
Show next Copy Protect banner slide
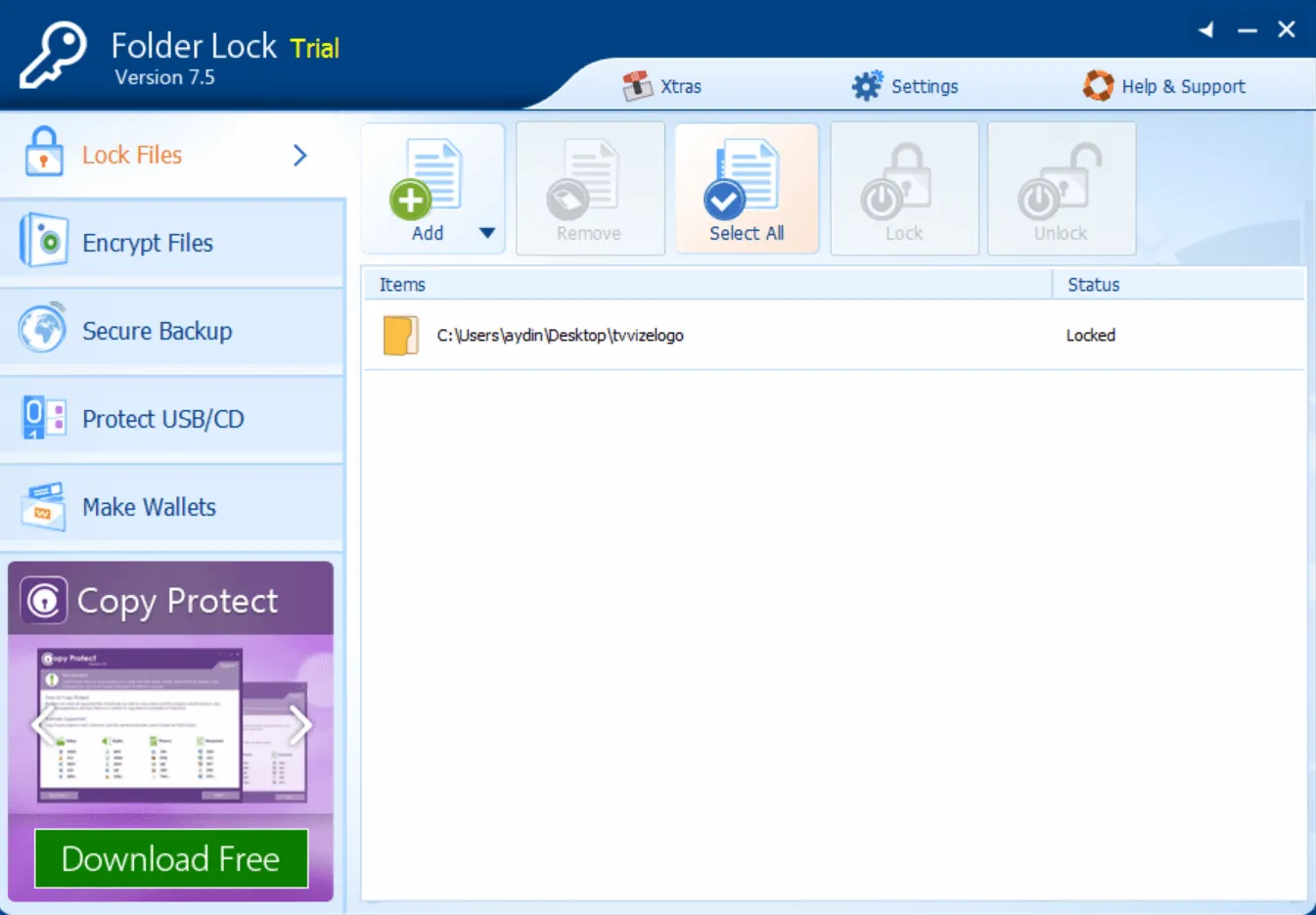[x=301, y=725]
